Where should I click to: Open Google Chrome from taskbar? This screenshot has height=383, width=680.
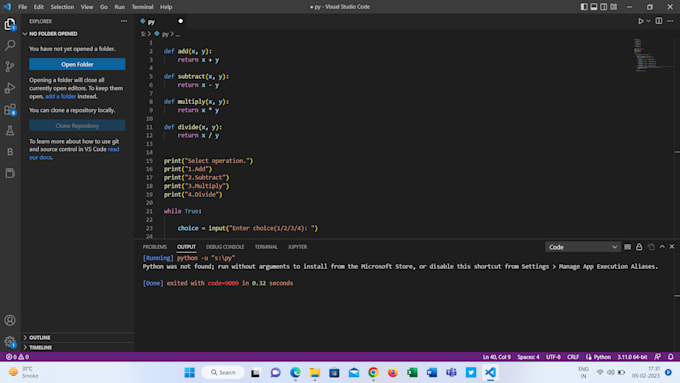pos(373,373)
